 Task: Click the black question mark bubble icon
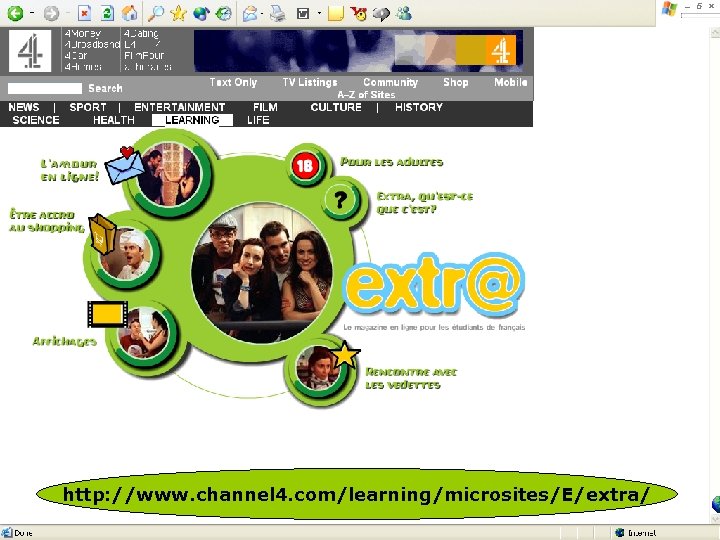click(340, 200)
